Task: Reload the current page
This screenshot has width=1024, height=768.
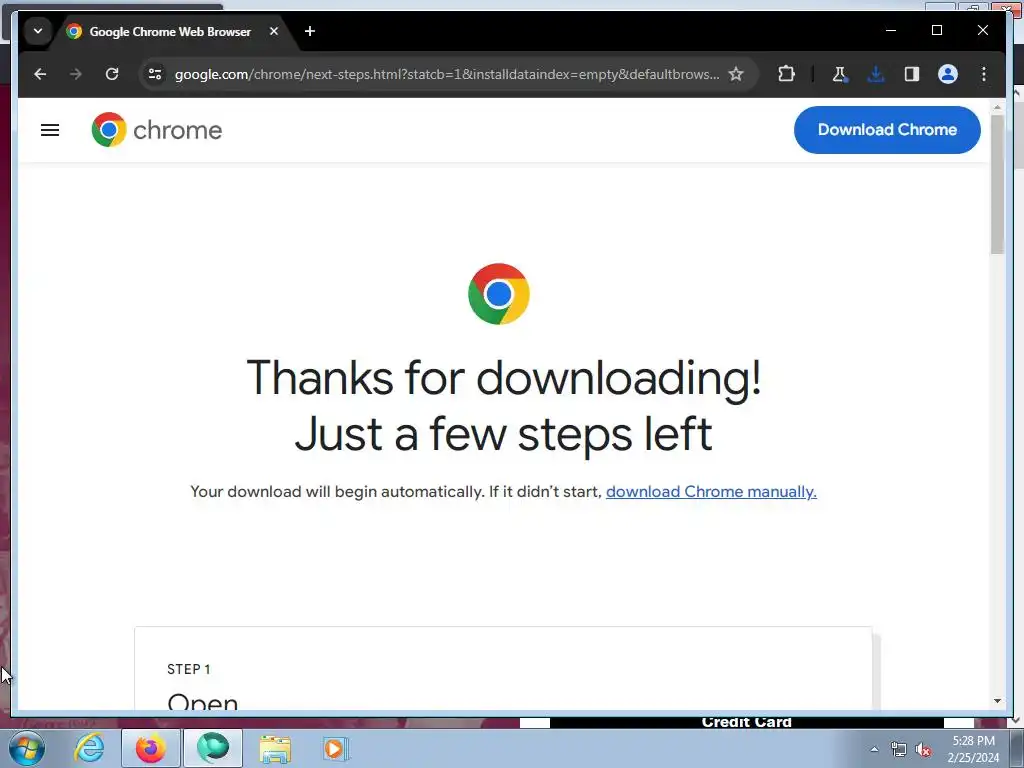Action: point(112,74)
